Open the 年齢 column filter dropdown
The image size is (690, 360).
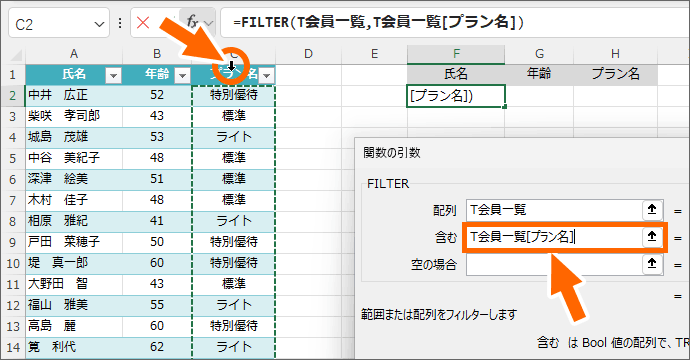click(x=182, y=76)
